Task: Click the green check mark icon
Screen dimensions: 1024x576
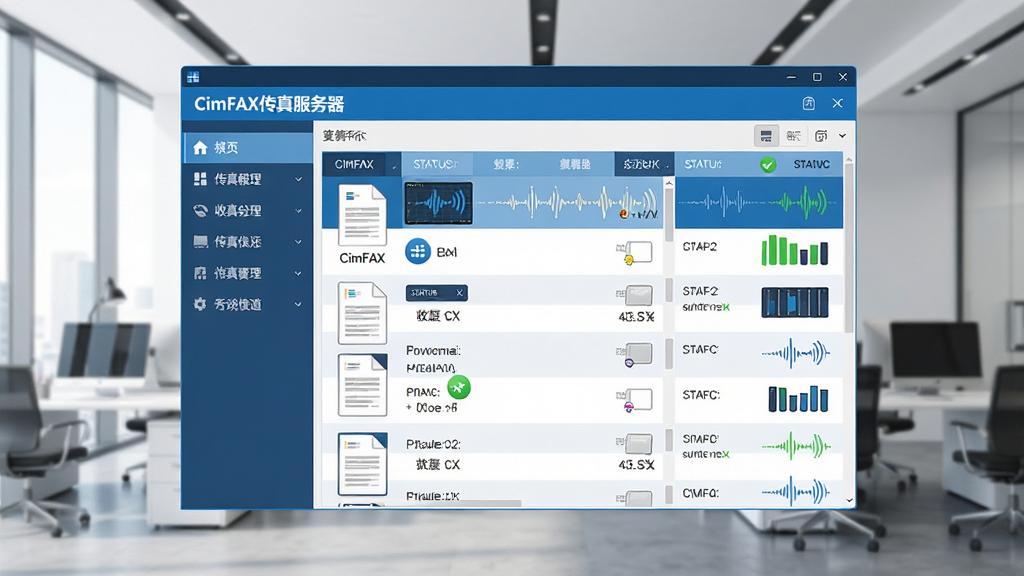Action: [768, 165]
